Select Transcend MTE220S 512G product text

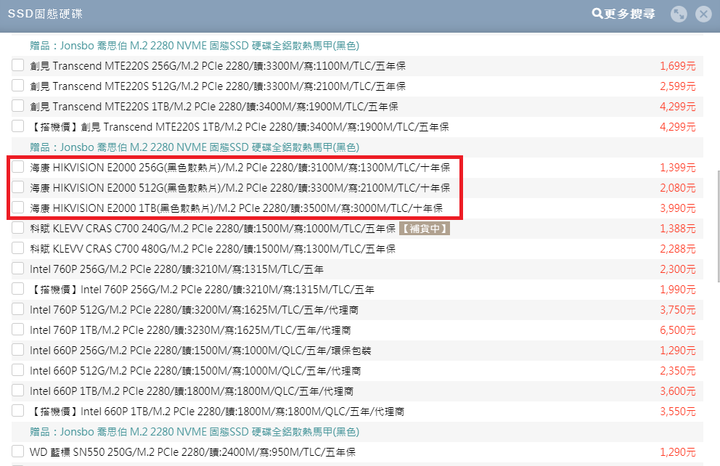[x=218, y=86]
